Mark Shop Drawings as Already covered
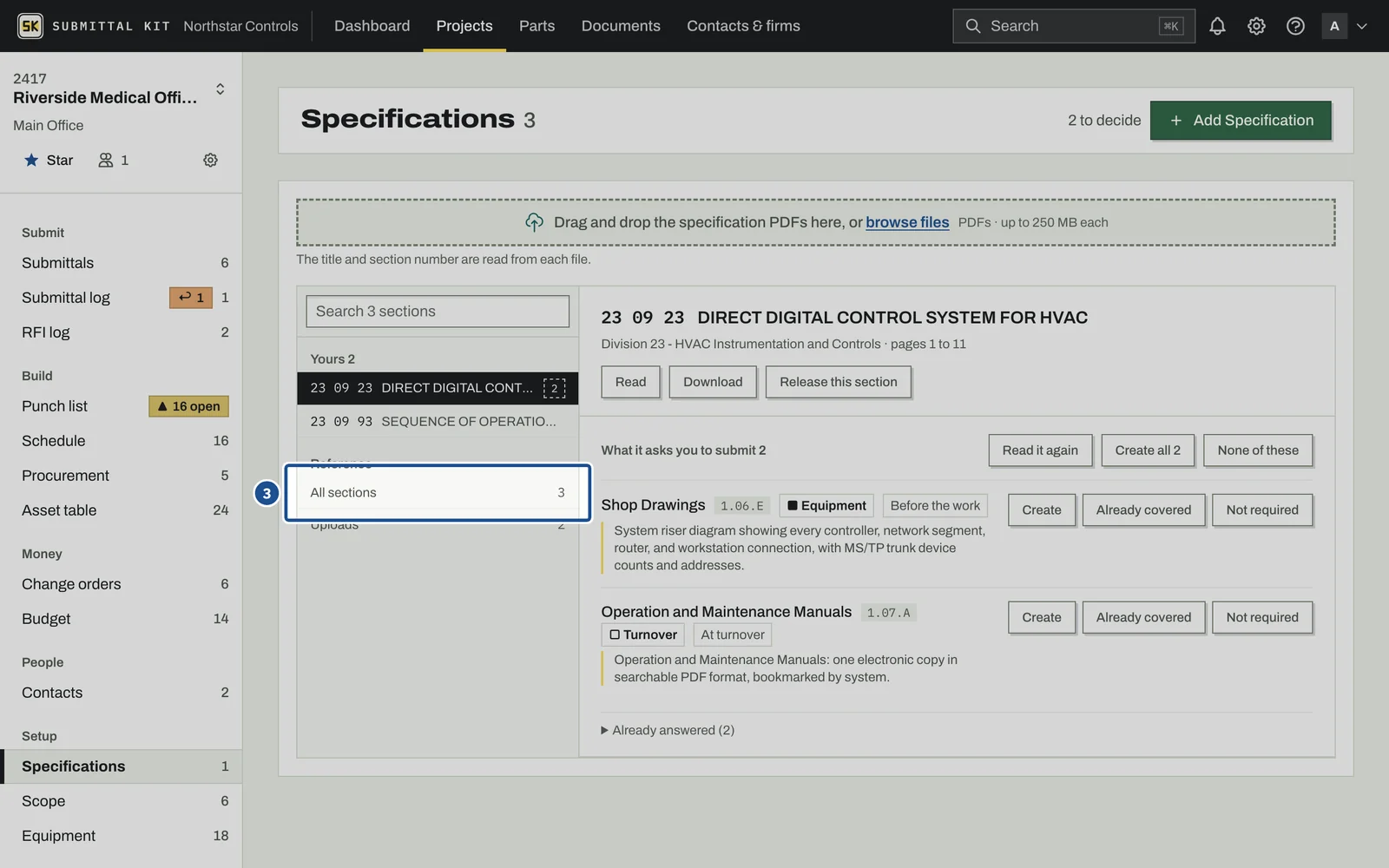 coord(1143,510)
